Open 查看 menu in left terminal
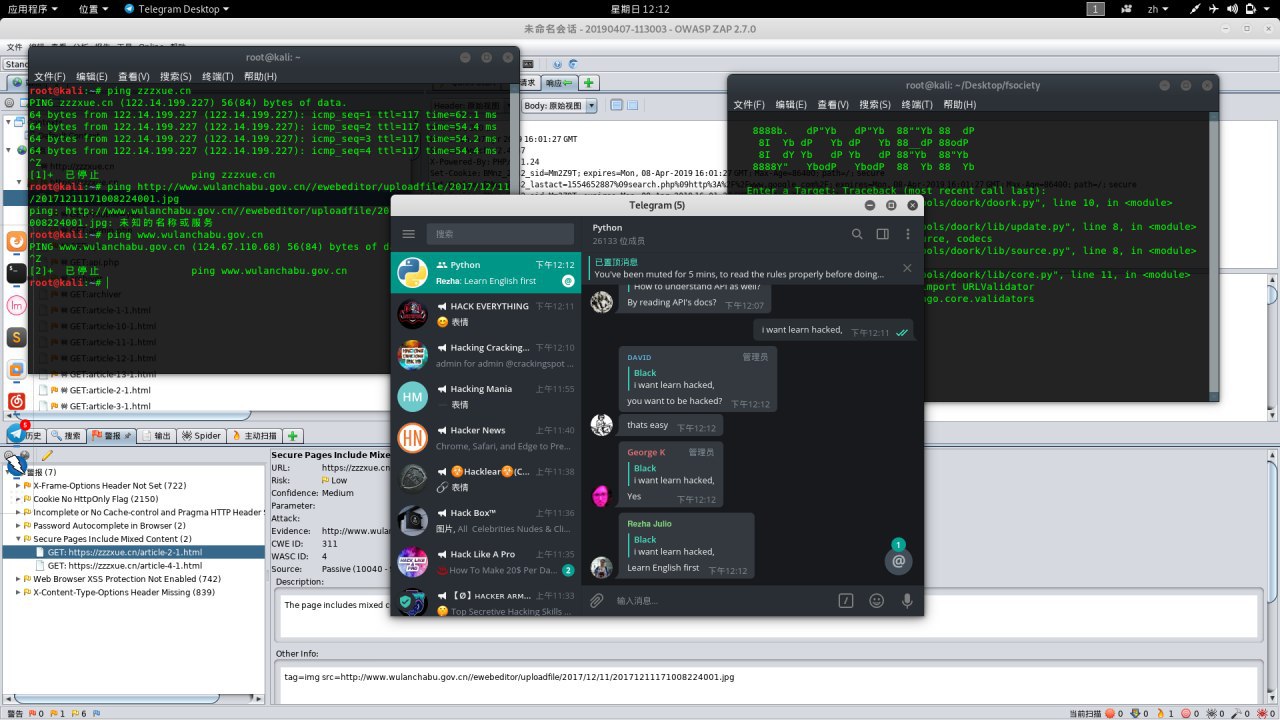Screen dimensions: 1280x720 (x=133, y=76)
